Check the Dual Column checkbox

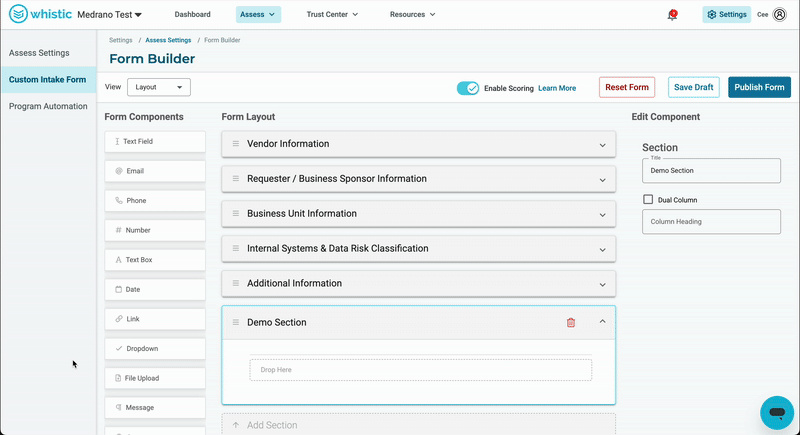point(648,199)
